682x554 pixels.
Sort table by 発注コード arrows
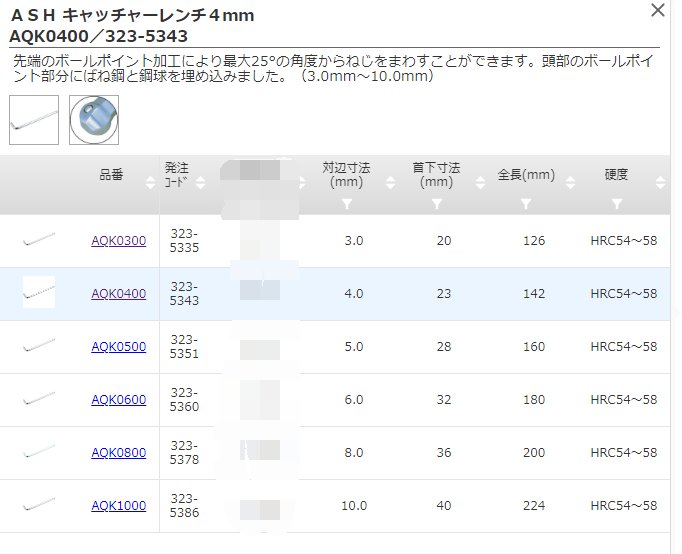click(x=201, y=182)
